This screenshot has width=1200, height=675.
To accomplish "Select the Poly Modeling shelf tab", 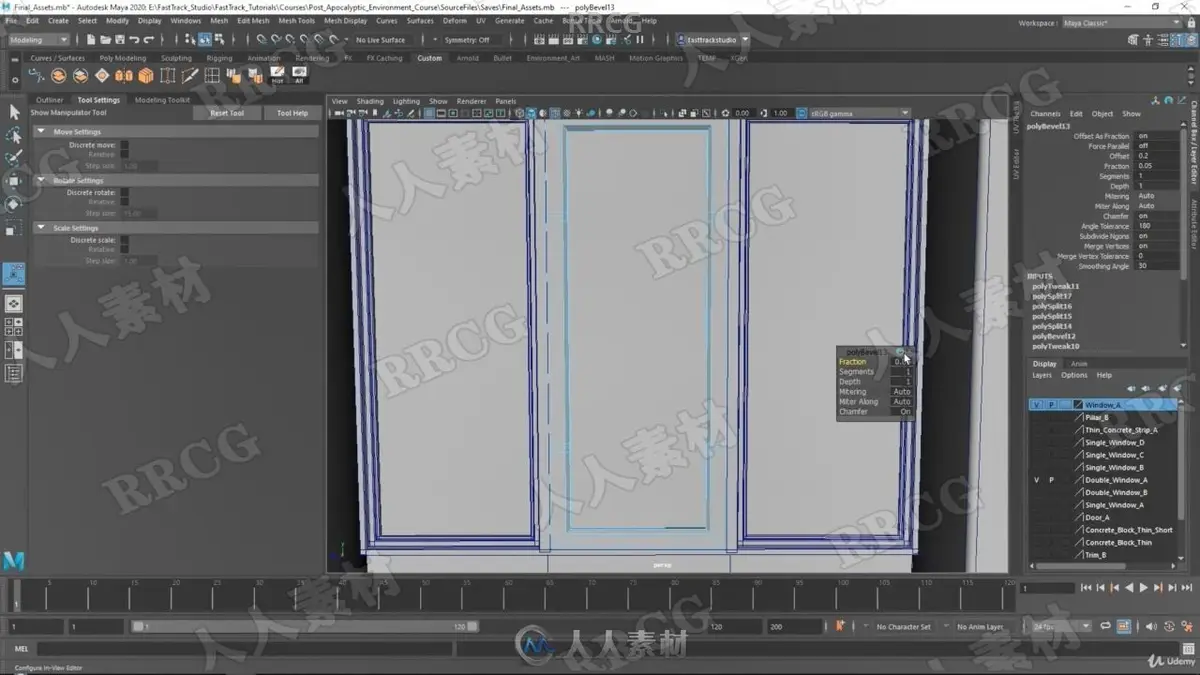I will [x=122, y=58].
